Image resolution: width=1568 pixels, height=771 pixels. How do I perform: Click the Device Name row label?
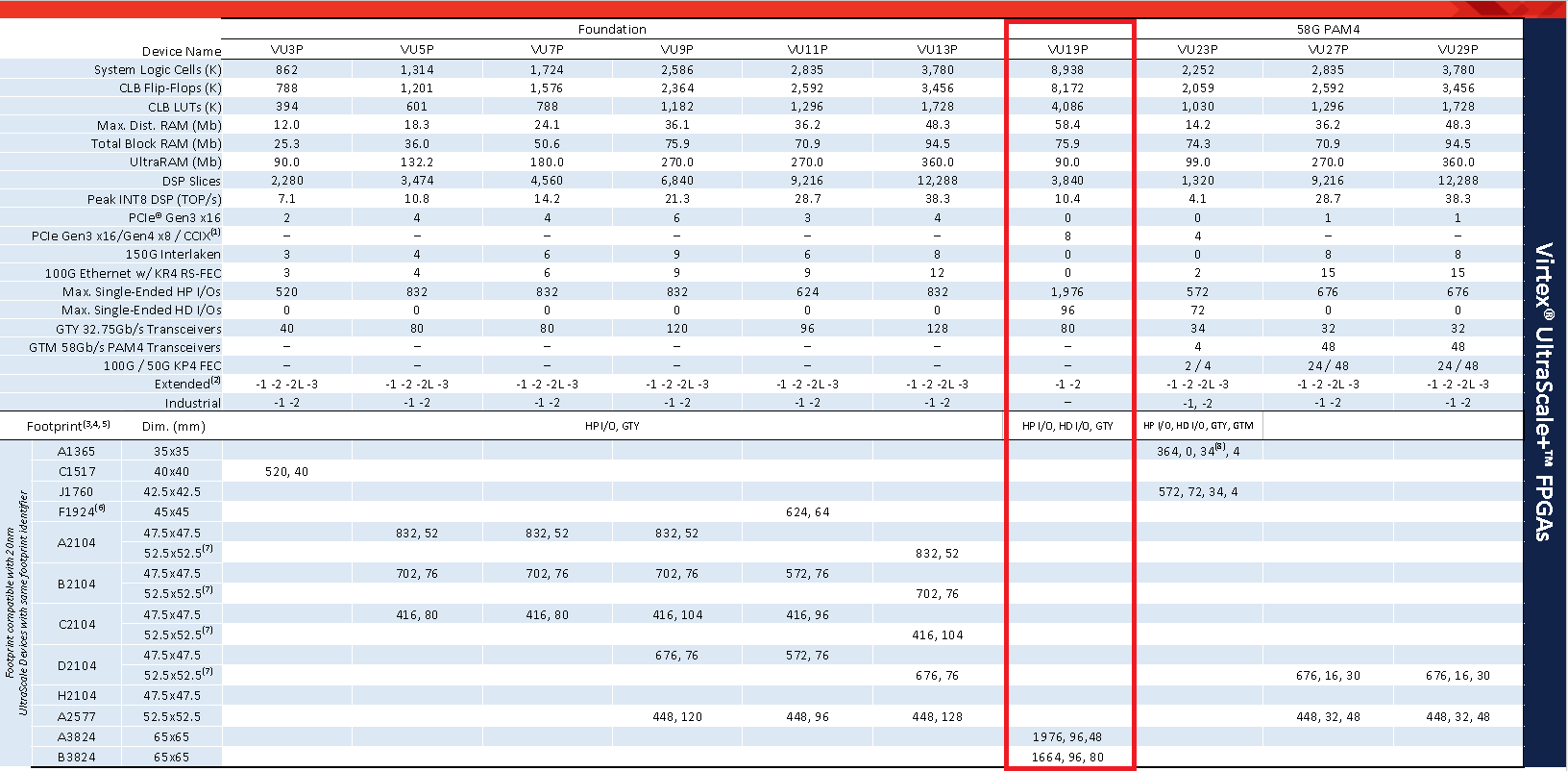tap(182, 52)
